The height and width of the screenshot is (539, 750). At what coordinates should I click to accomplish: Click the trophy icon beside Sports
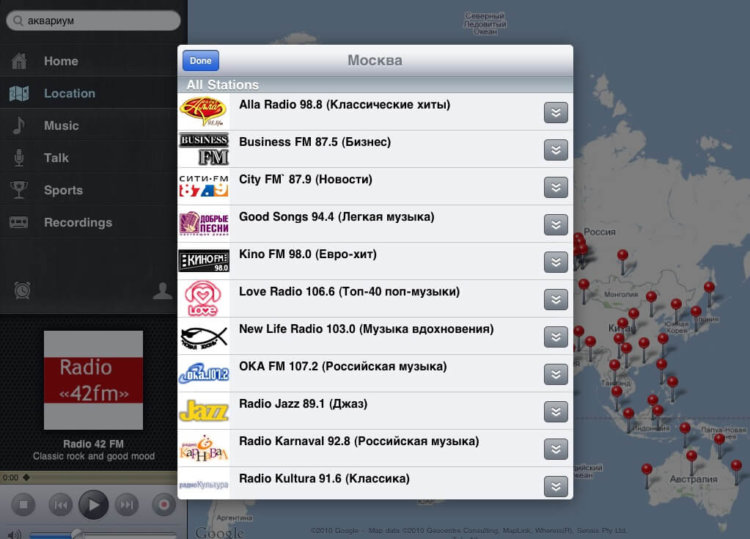[x=19, y=190]
